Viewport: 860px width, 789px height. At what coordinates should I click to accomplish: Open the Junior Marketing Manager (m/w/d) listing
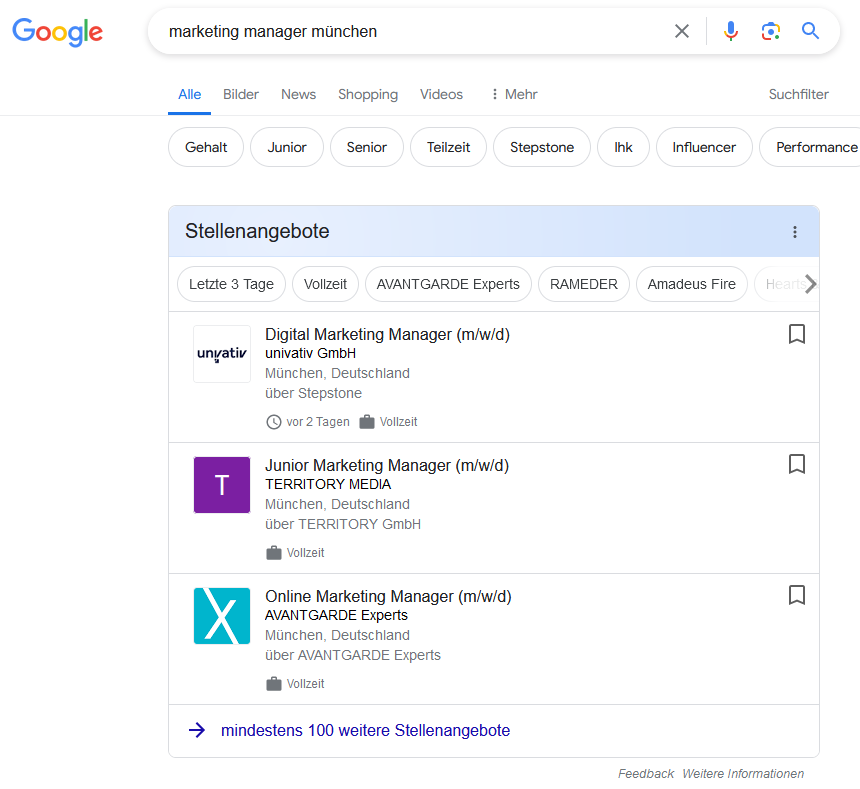387,465
